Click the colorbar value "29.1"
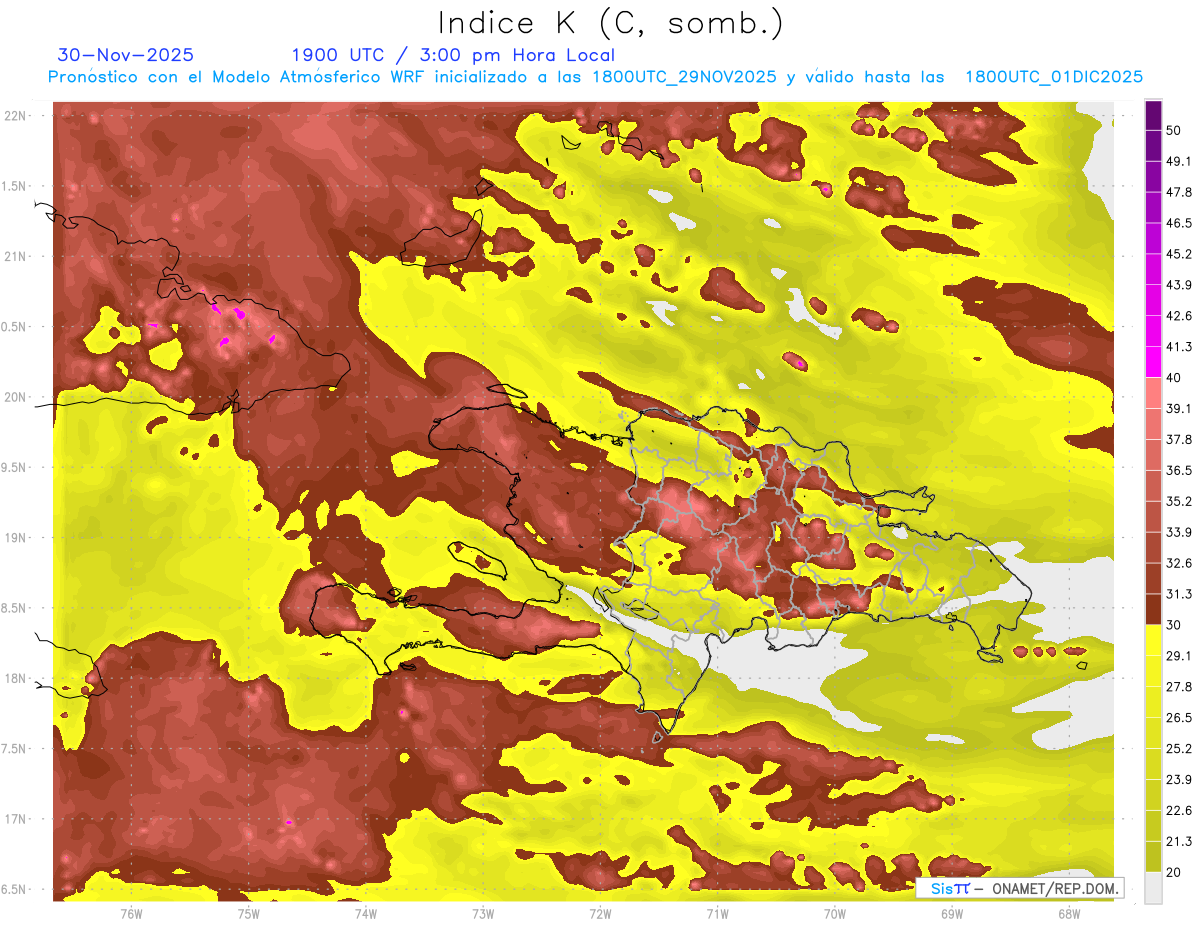 click(x=1179, y=656)
